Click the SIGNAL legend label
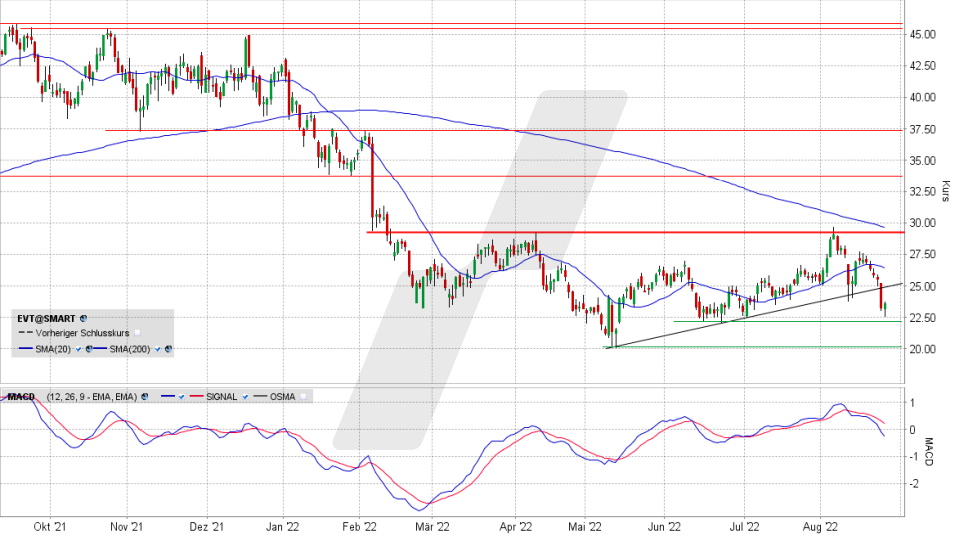960x540 pixels. pos(222,397)
